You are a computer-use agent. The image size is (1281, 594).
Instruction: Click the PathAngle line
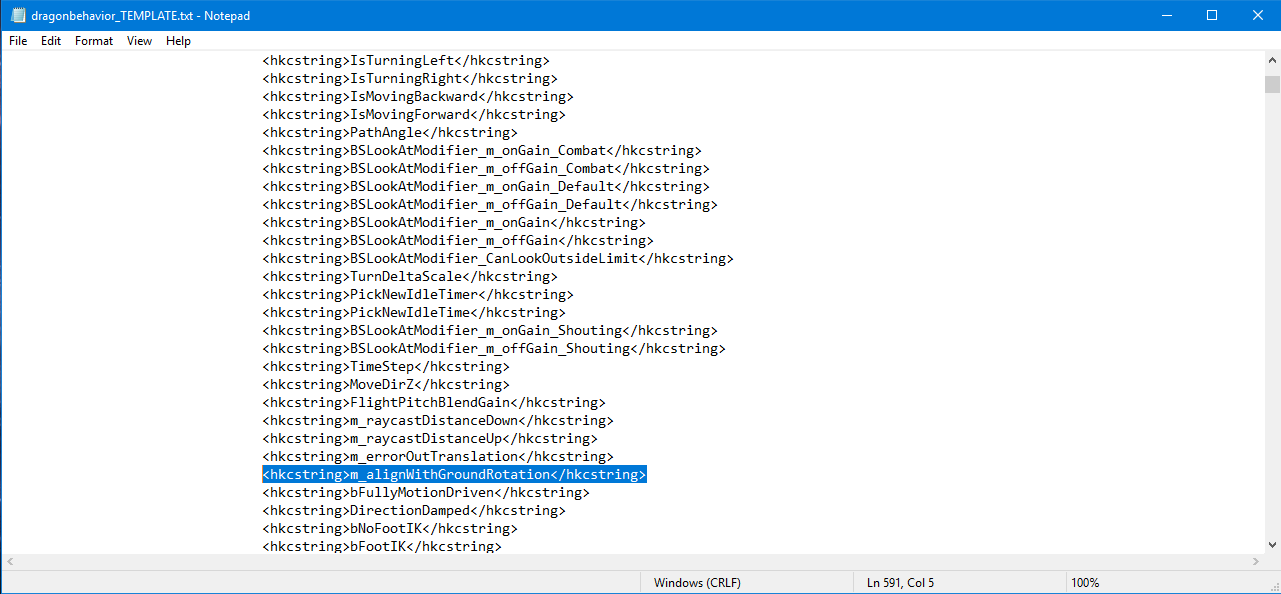click(390, 133)
